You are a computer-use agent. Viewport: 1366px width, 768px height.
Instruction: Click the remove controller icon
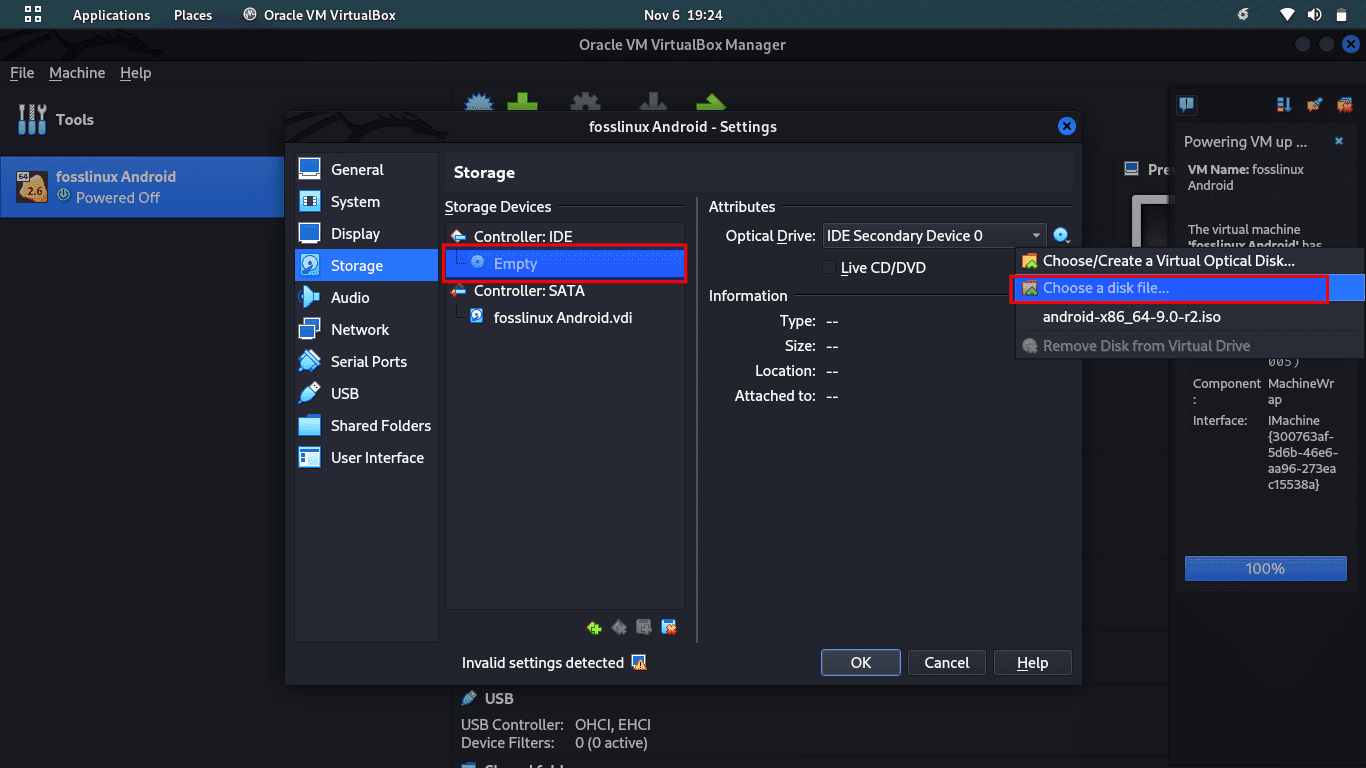(619, 628)
